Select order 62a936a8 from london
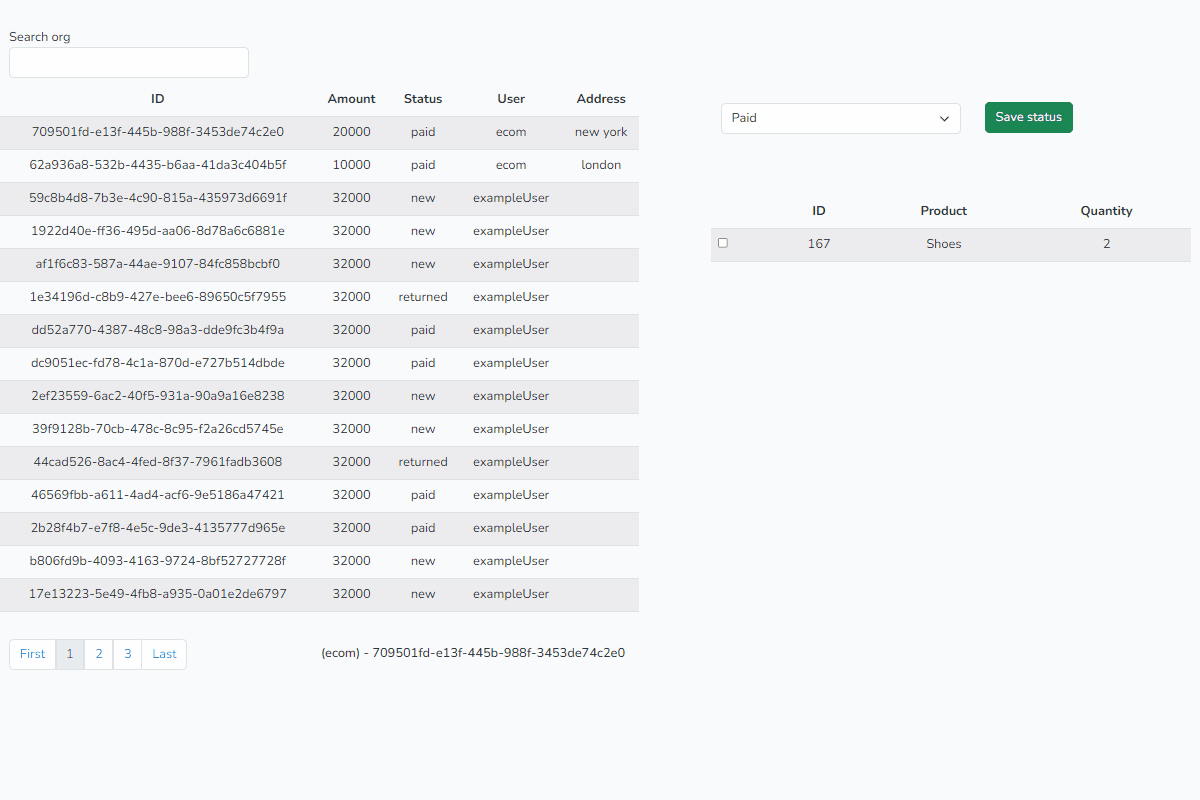Image resolution: width=1200 pixels, height=800 pixels. 158,165
